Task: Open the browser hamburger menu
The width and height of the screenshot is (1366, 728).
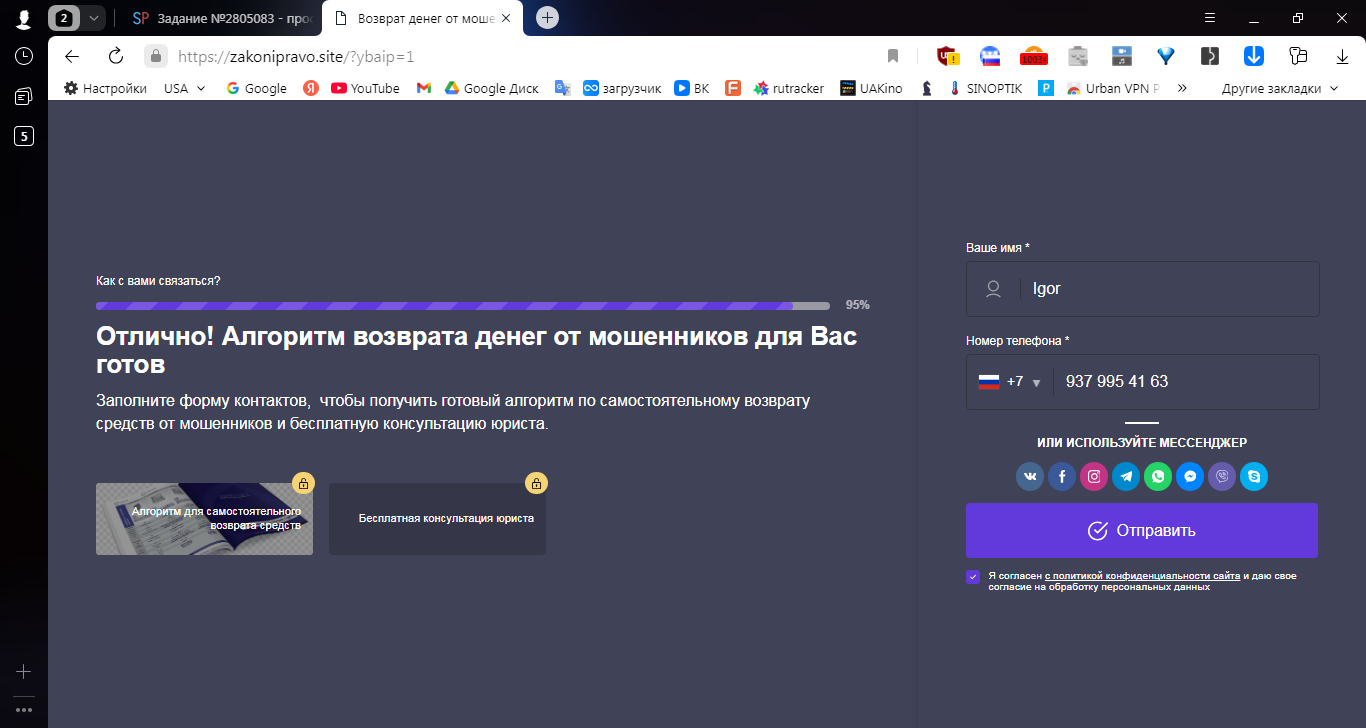Action: point(1210,18)
